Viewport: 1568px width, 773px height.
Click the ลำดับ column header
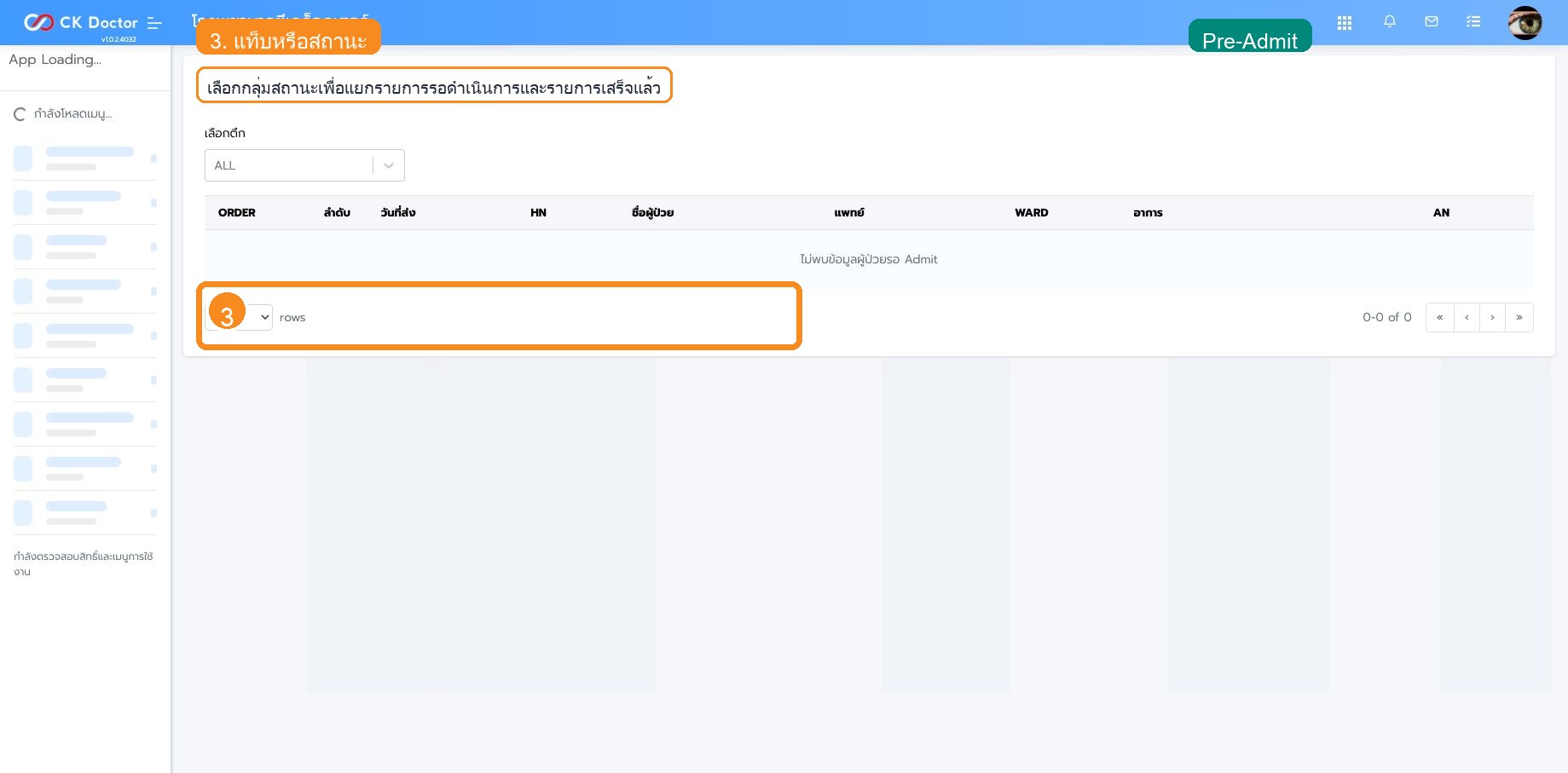pyautogui.click(x=337, y=212)
